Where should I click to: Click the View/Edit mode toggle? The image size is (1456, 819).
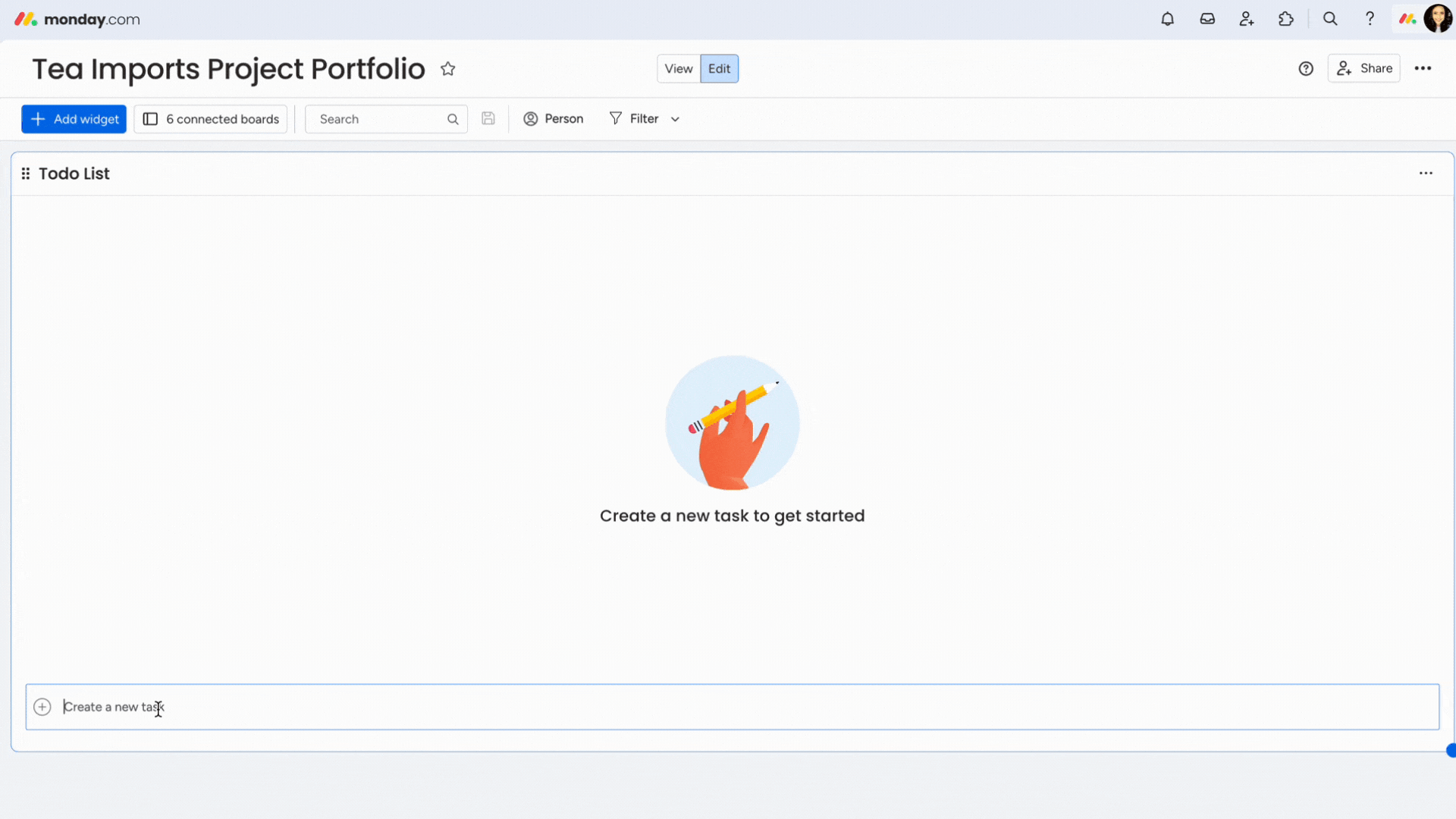698,68
